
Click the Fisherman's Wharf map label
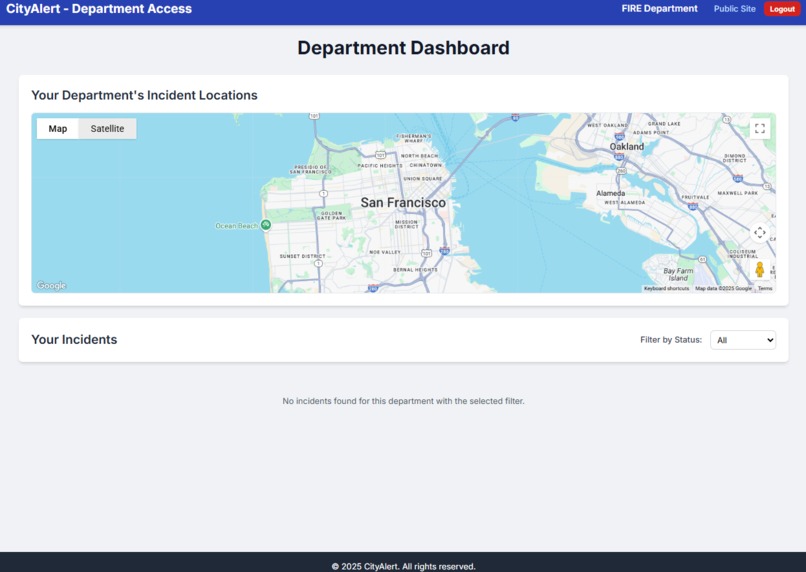[413, 138]
